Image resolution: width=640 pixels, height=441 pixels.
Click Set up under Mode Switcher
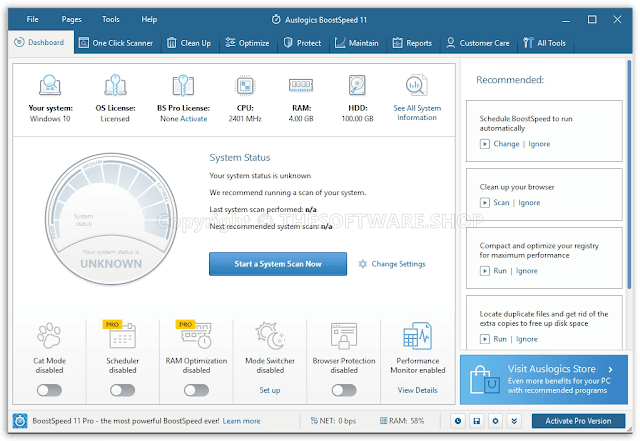coord(270,390)
